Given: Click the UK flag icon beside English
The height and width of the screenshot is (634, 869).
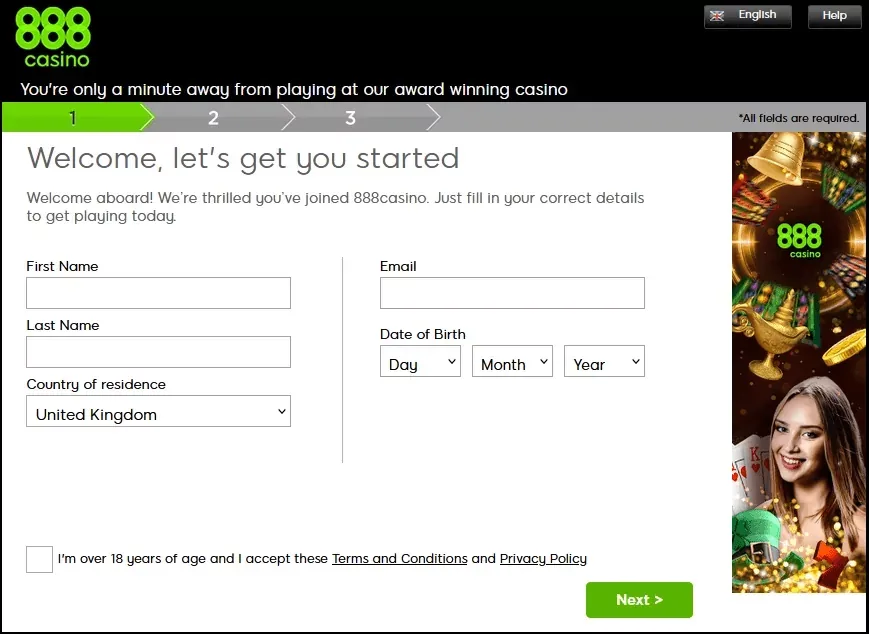Looking at the screenshot, I should (717, 16).
